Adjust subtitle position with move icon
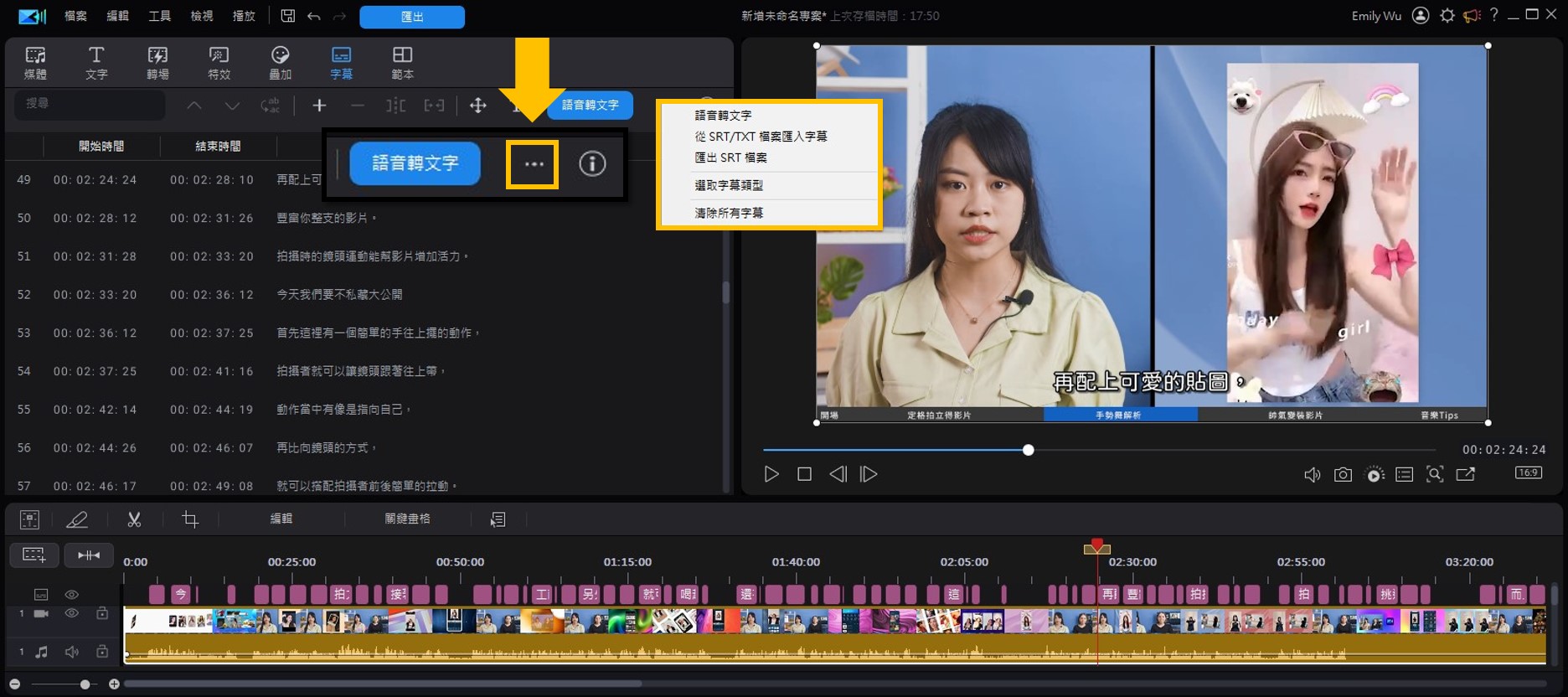The image size is (1568, 697). (477, 106)
